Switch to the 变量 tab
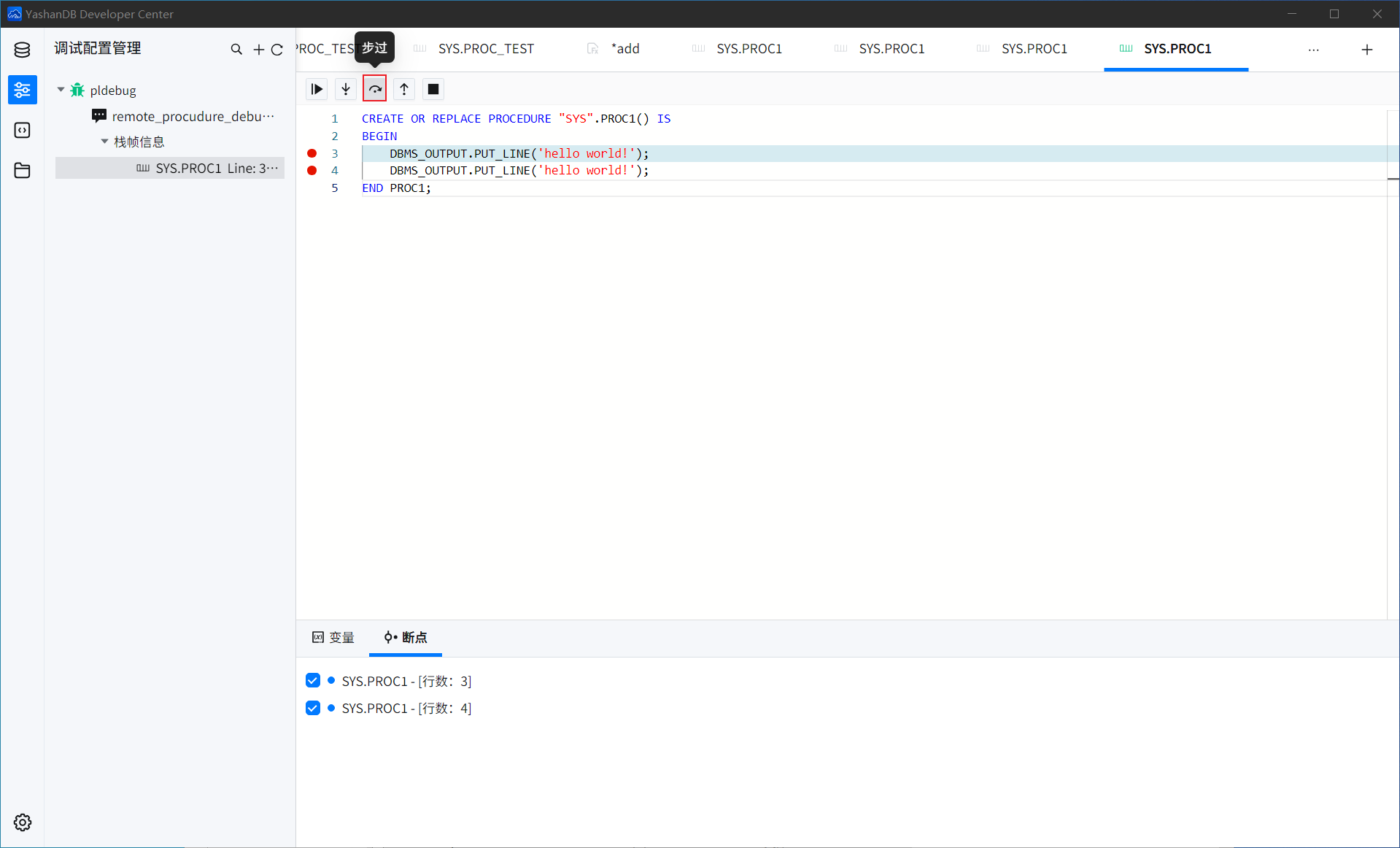Viewport: 1400px width, 848px height. point(333,638)
